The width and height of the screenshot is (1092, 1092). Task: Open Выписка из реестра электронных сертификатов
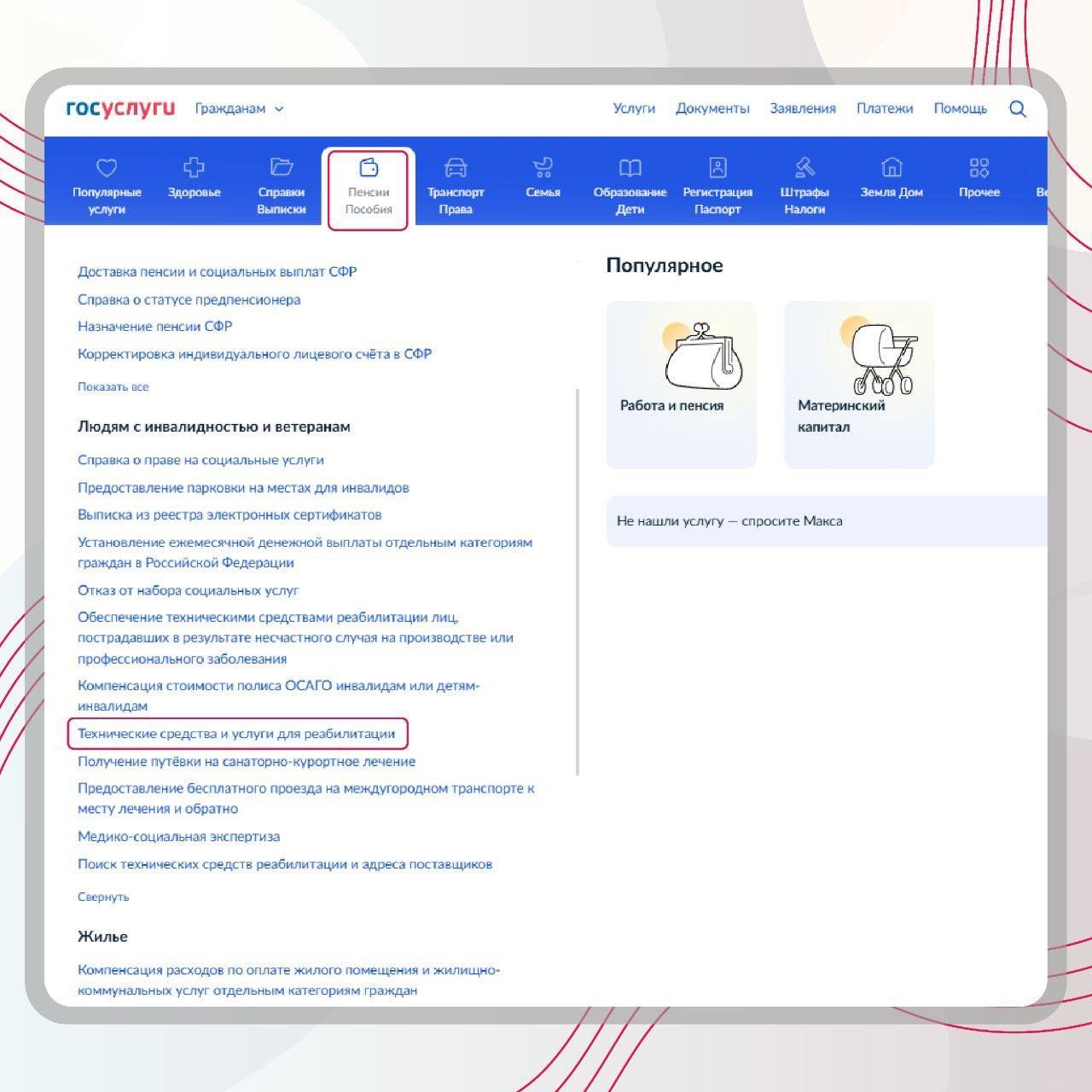pos(229,514)
